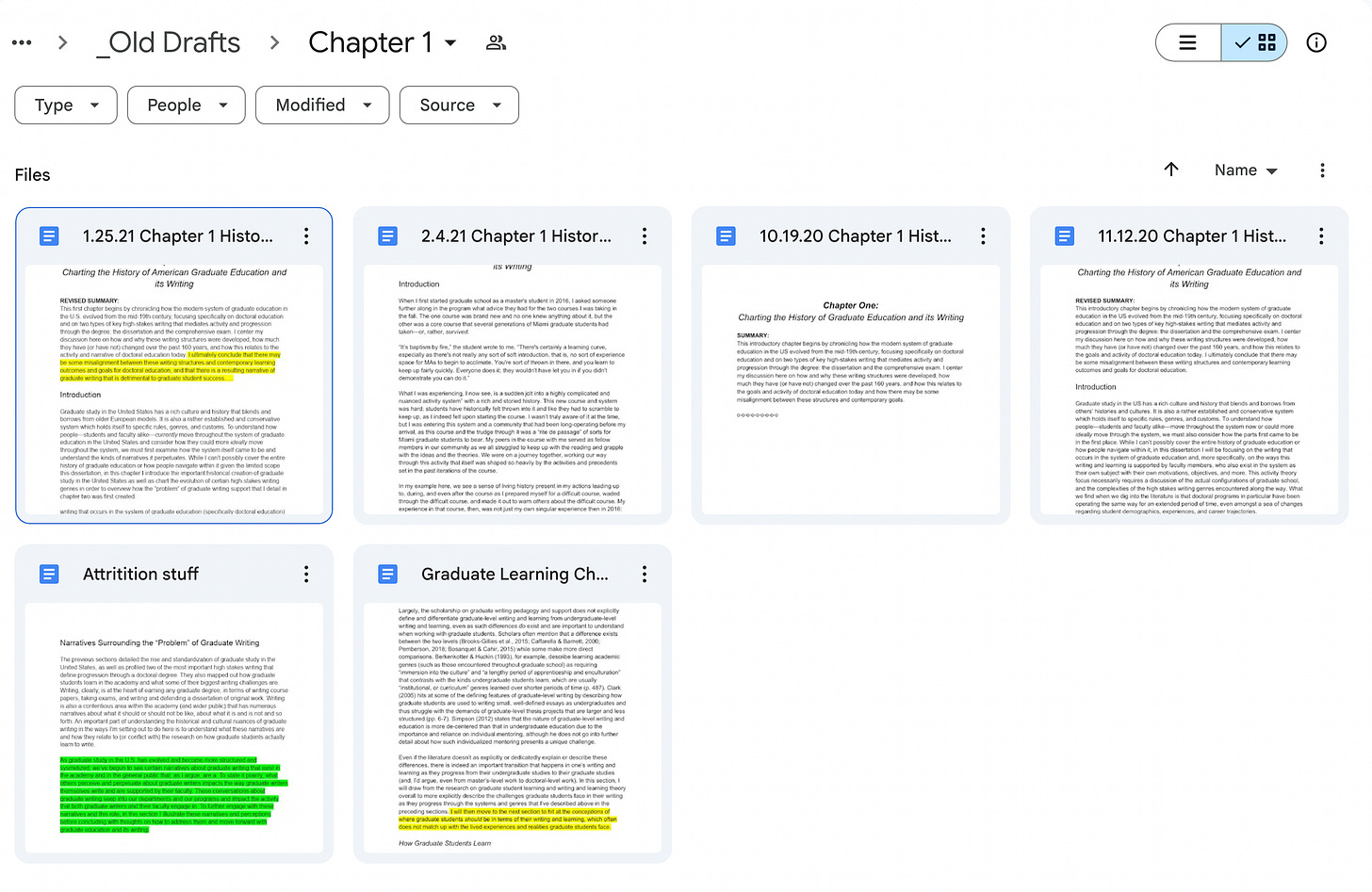Image resolution: width=1372 pixels, height=892 pixels.
Task: Click the breadcrumb chevron before Chapter 1
Action: tap(274, 42)
